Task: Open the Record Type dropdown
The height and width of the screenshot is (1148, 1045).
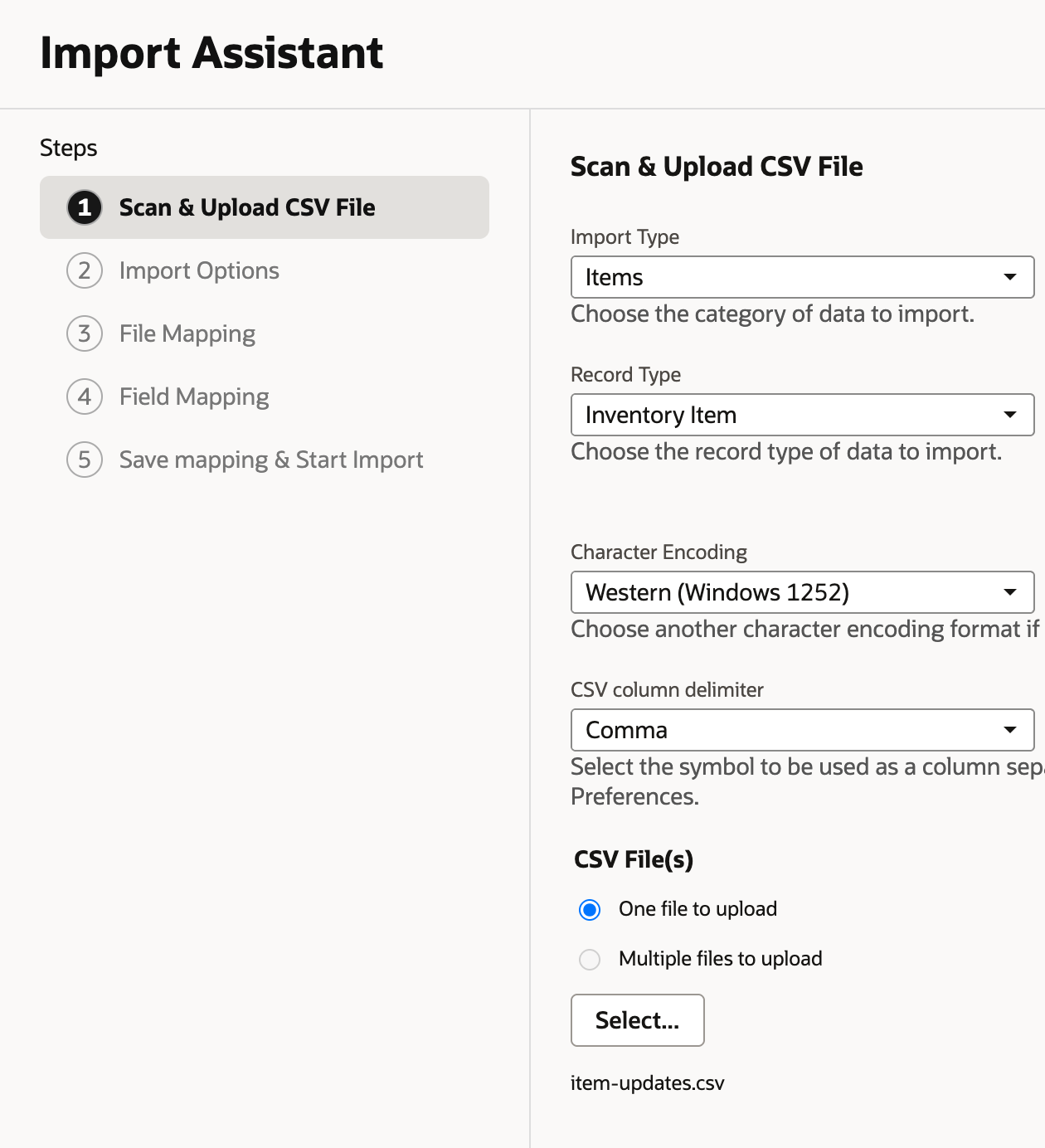Action: point(803,415)
